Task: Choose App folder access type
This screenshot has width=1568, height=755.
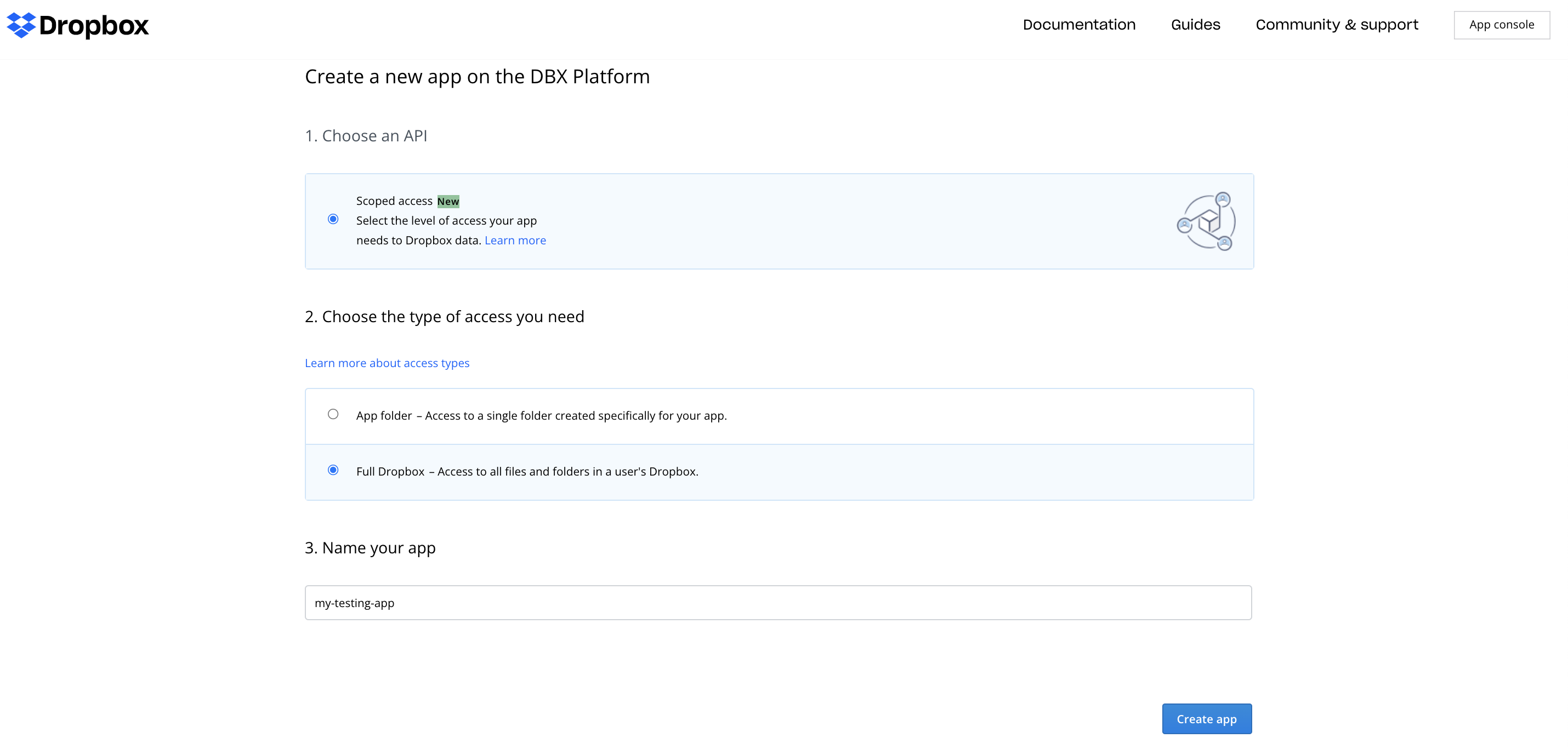Action: click(332, 414)
